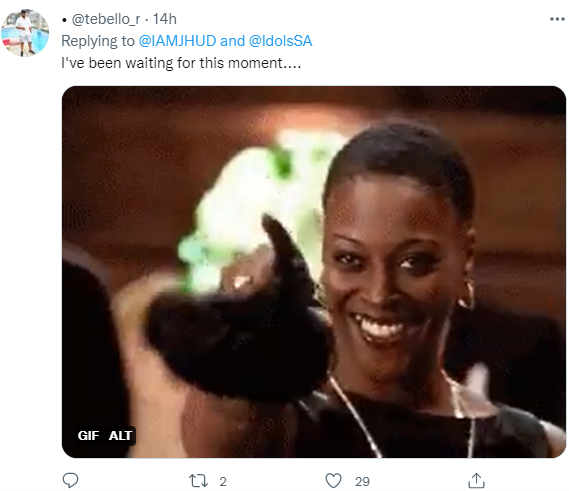This screenshot has height=491, width=569.
Task: Click the 'Replying to' label text
Action: [x=98, y=41]
